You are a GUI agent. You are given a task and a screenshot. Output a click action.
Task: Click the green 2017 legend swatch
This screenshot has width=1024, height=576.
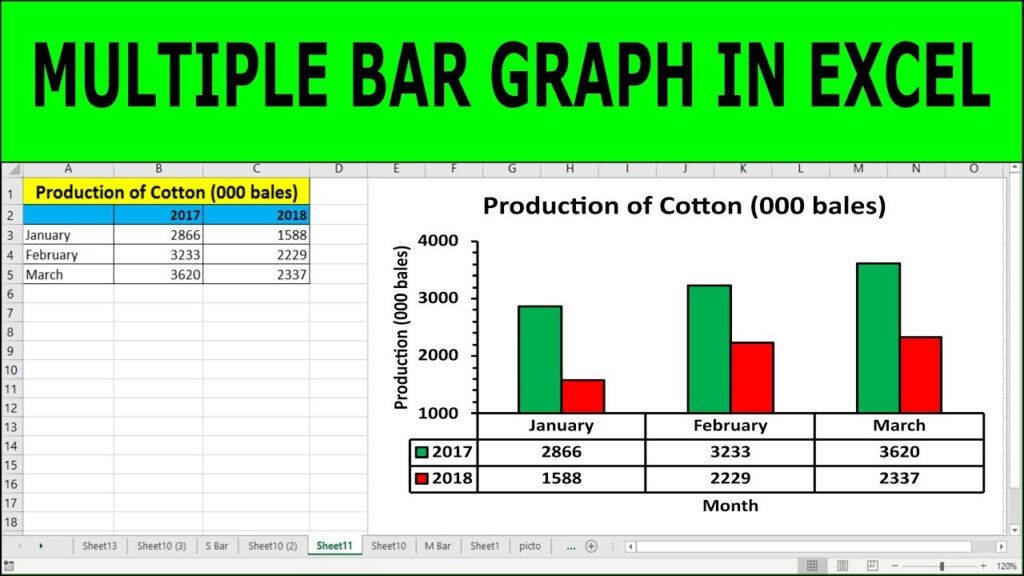pyautogui.click(x=422, y=452)
